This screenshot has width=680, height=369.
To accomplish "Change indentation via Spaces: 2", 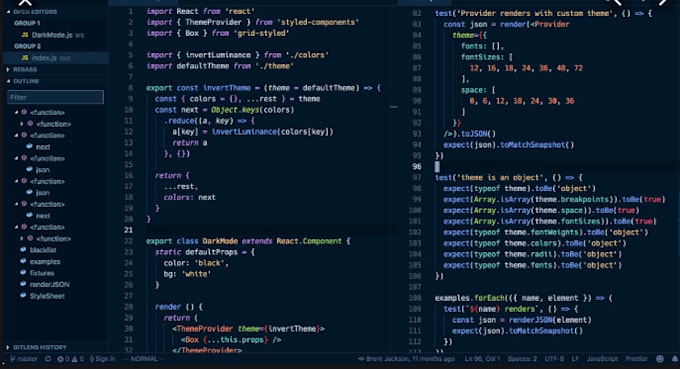I will click(522, 359).
